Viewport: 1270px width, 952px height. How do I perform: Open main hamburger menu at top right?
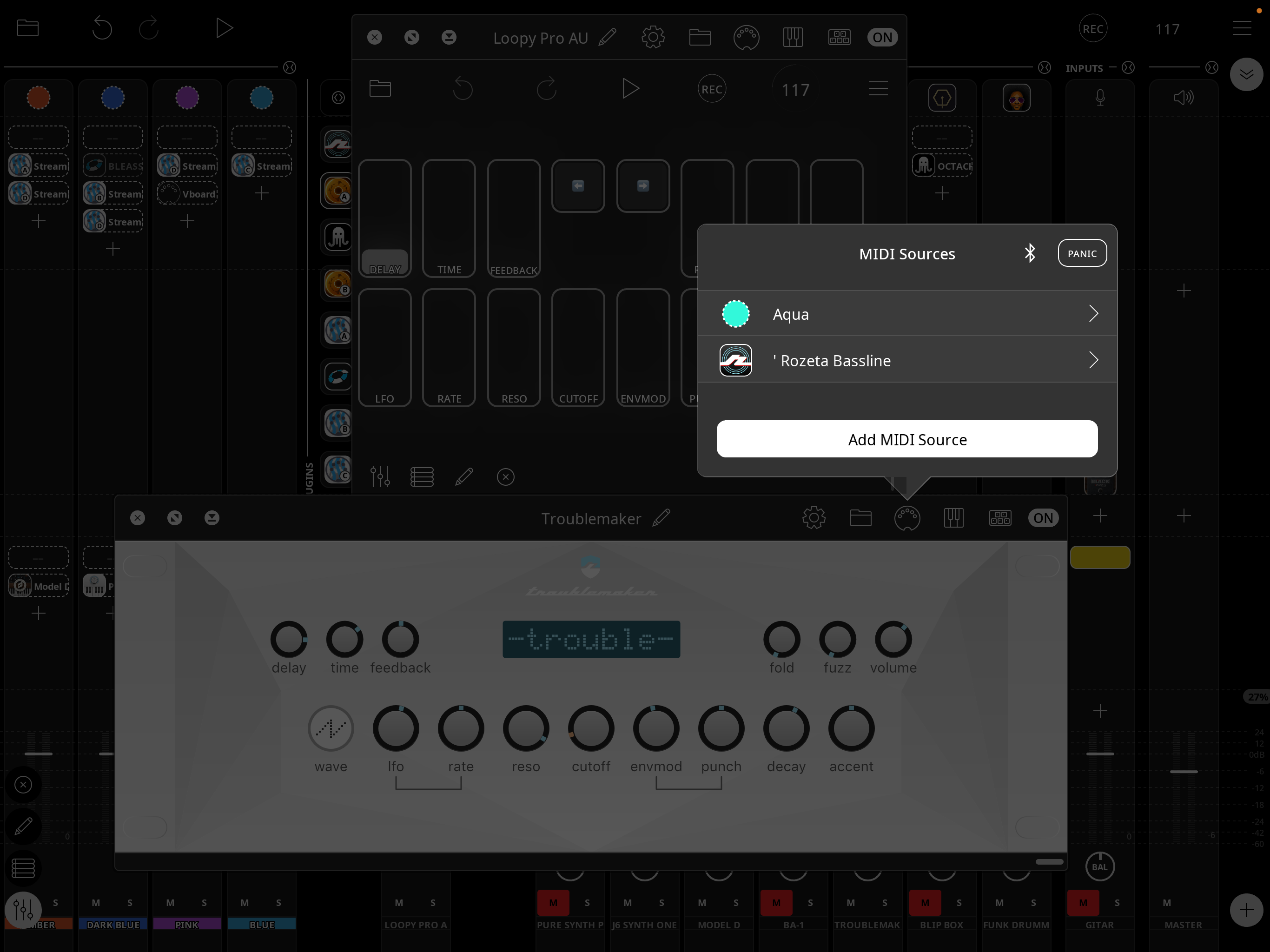point(1241,28)
